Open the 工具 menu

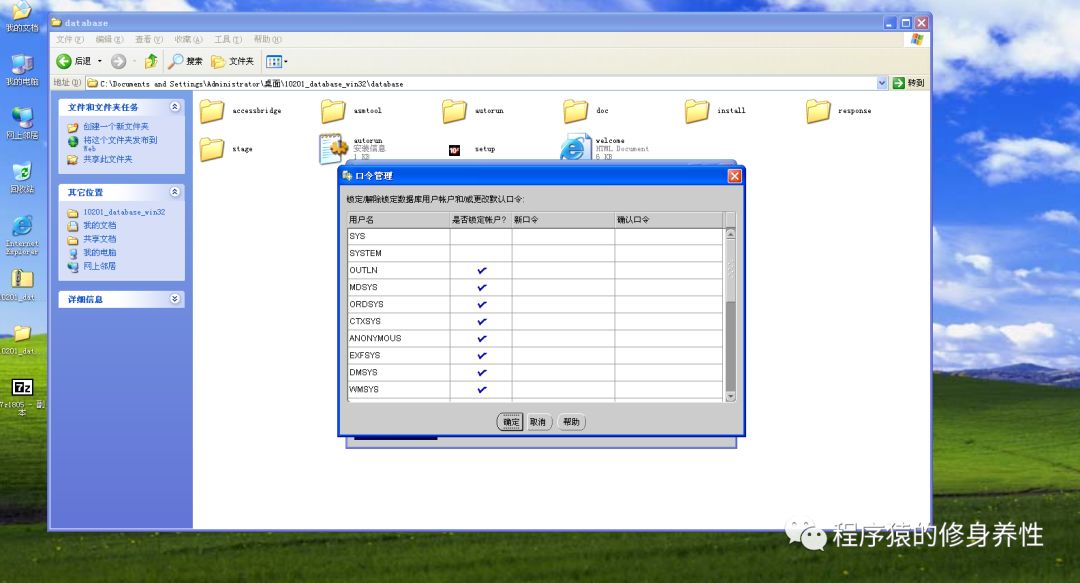click(226, 39)
